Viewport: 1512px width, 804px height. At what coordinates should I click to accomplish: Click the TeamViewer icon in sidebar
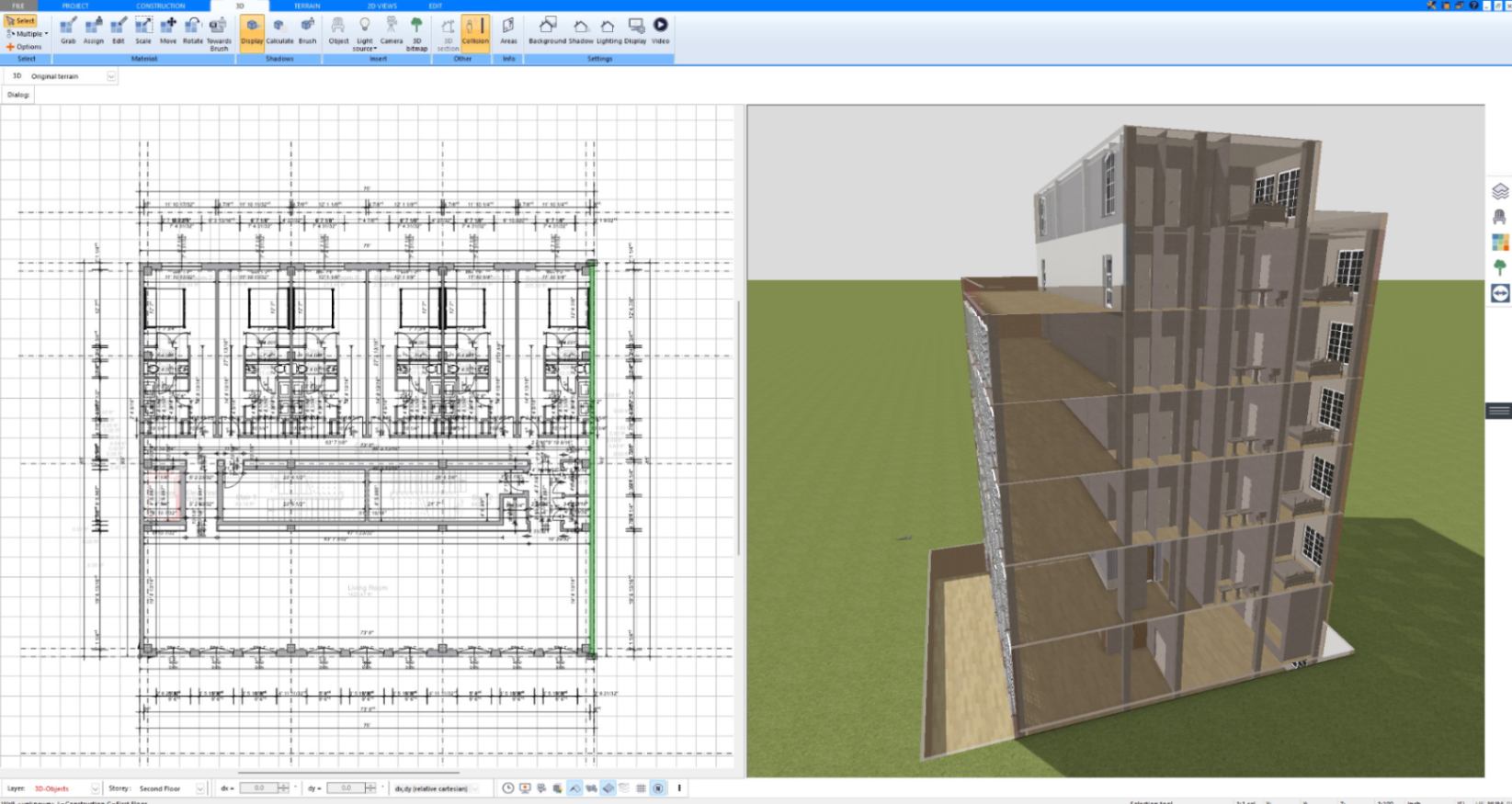pyautogui.click(x=1500, y=293)
